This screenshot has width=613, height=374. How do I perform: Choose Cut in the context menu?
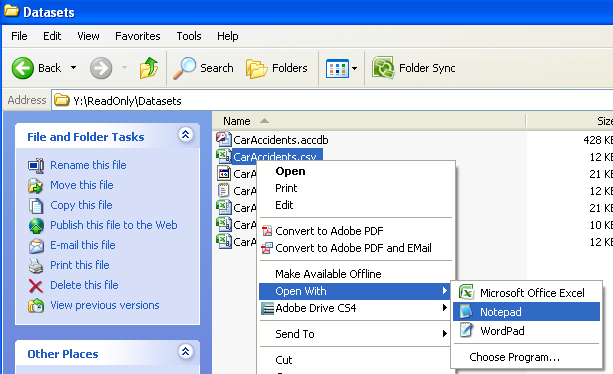[x=356, y=360]
